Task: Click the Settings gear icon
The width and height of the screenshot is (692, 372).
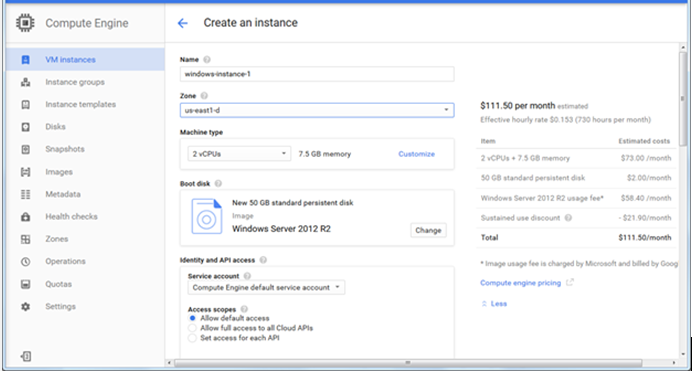Action: coord(26,306)
